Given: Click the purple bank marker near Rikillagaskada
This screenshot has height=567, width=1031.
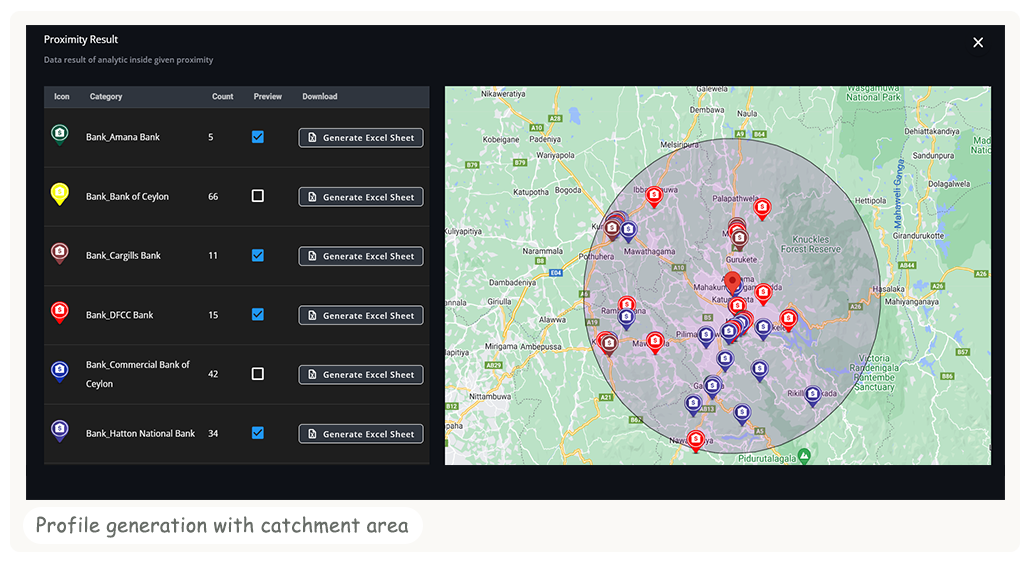Looking at the screenshot, I should (813, 396).
